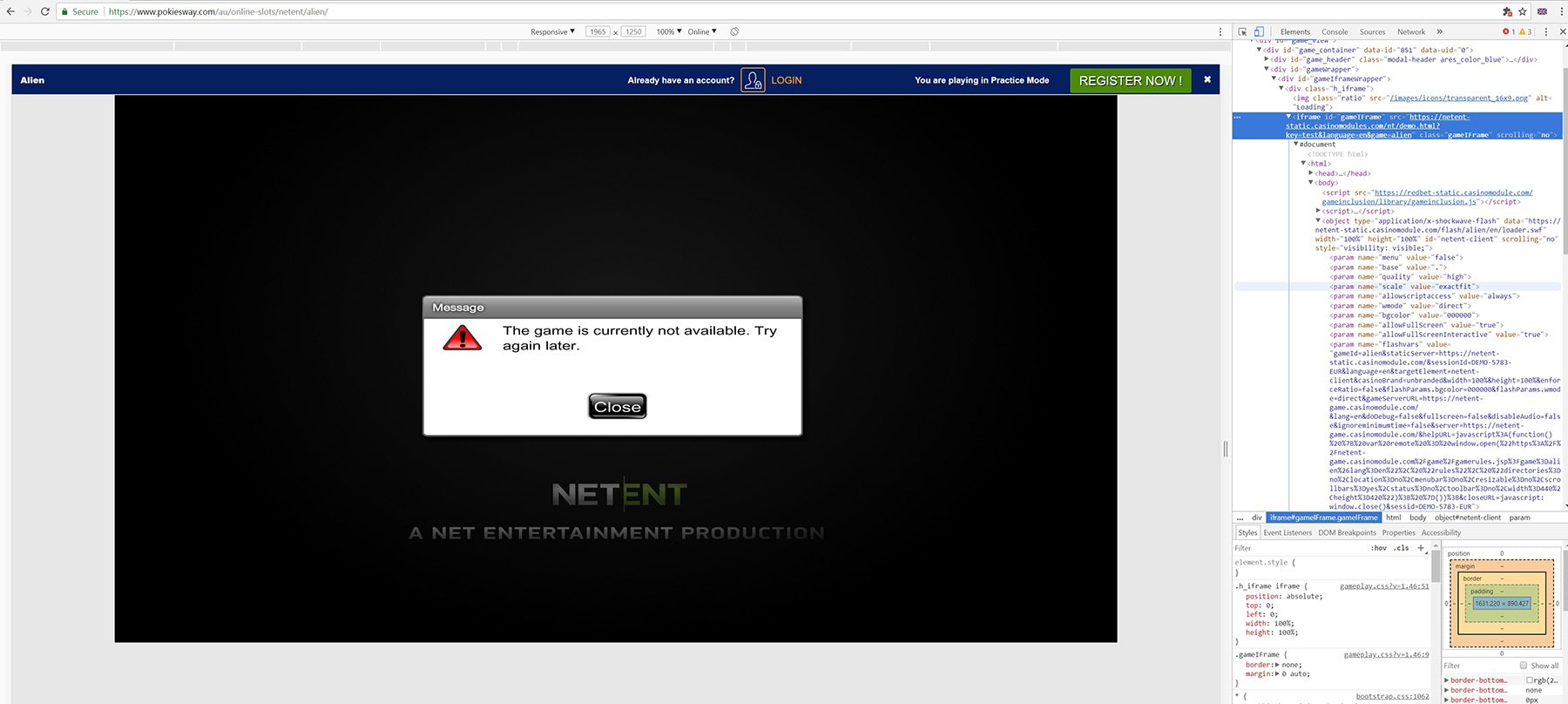
Task: Click the rotate device icon in responsive toolbar
Action: (734, 31)
